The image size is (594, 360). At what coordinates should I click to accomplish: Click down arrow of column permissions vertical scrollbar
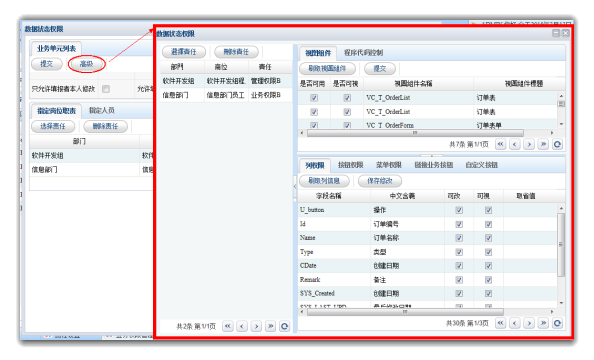[x=561, y=303]
